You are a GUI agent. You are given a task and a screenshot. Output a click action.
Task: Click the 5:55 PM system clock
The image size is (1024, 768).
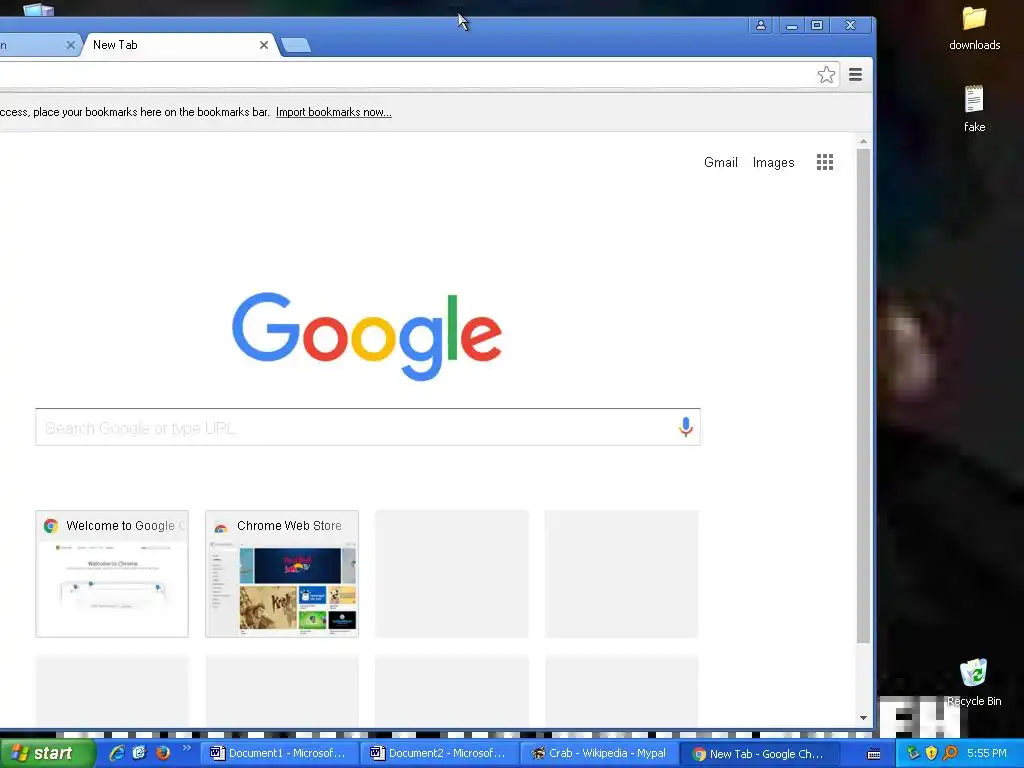[987, 754]
